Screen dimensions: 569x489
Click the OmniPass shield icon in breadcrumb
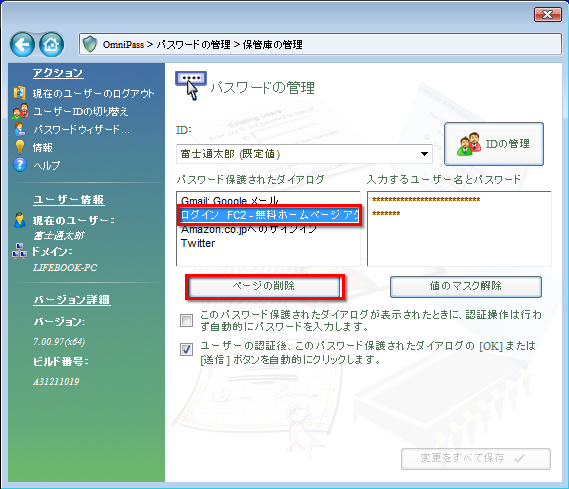pyautogui.click(x=90, y=44)
